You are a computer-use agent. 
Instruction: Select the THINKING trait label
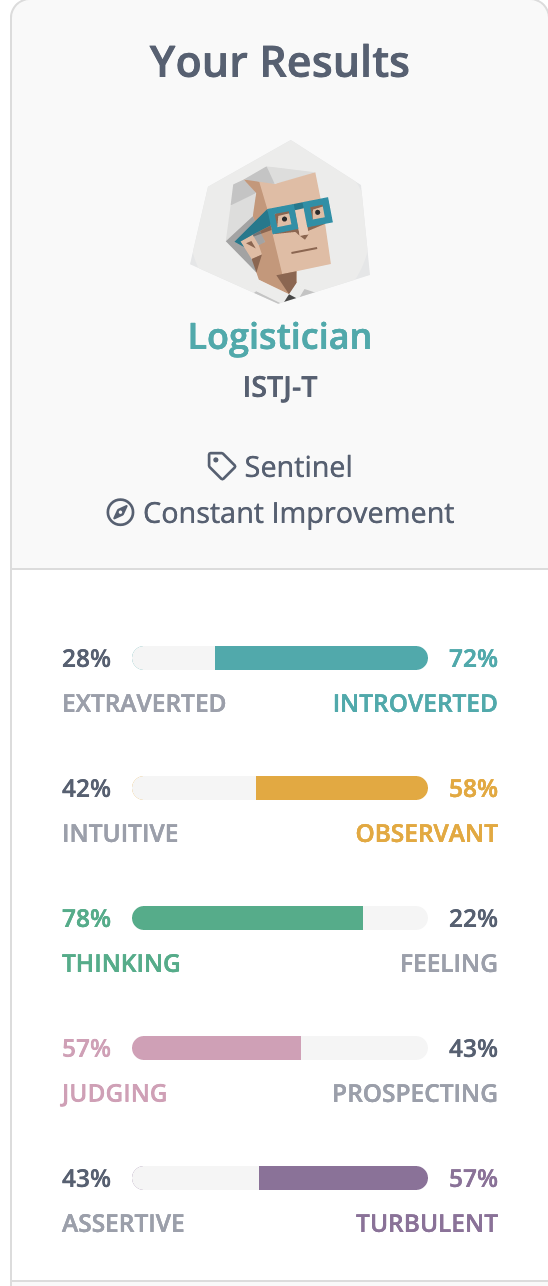[121, 963]
